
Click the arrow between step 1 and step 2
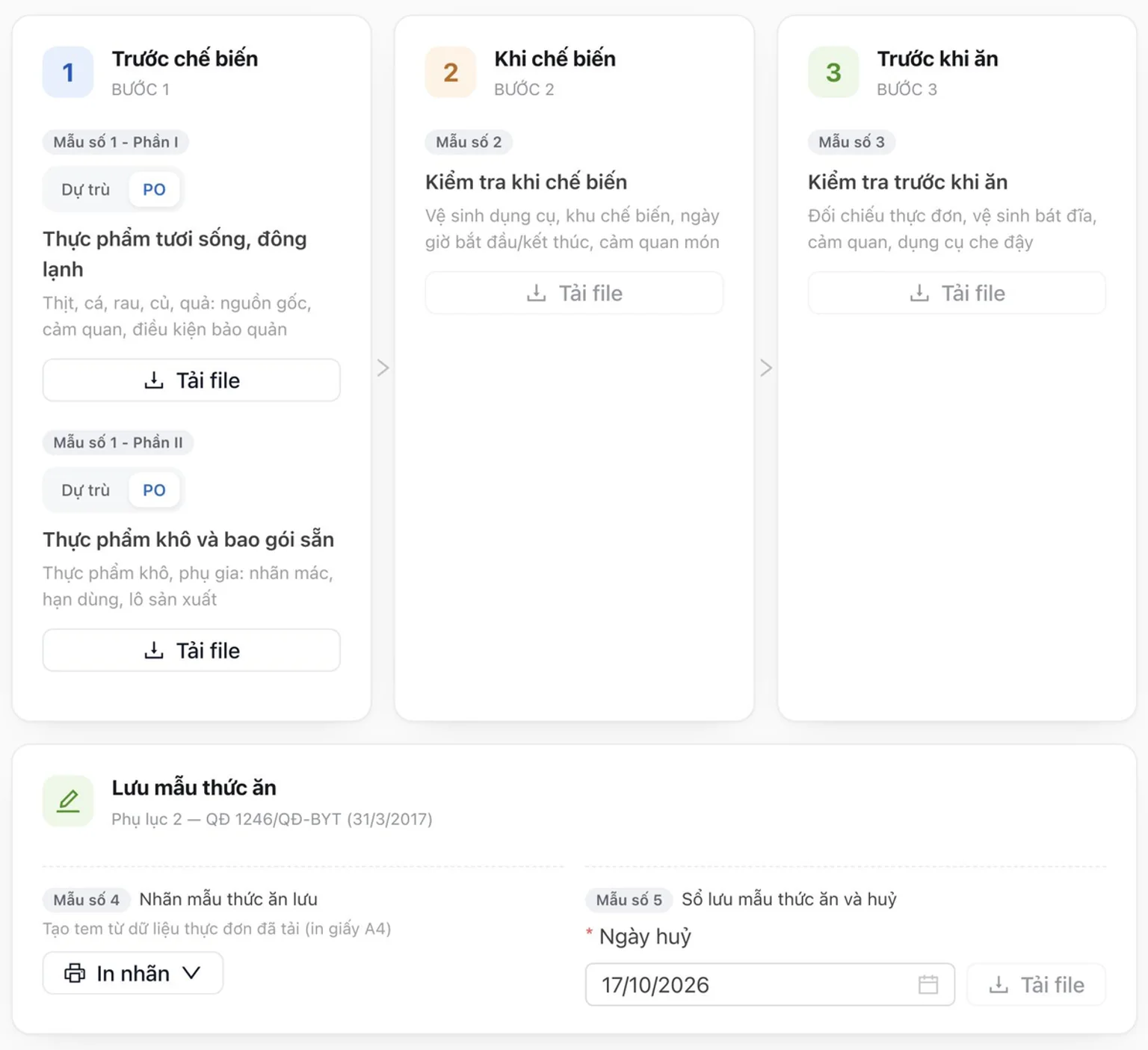(x=383, y=368)
